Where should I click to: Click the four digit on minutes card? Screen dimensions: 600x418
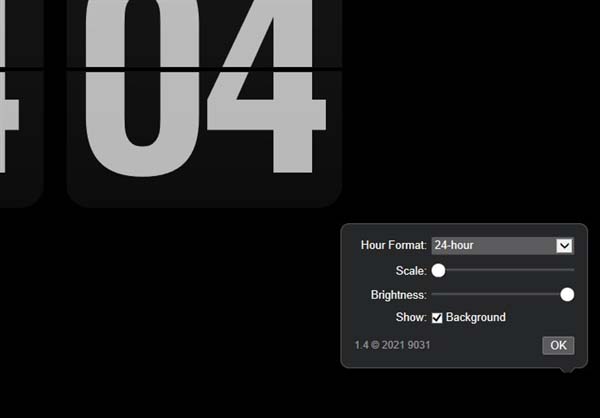point(267,86)
